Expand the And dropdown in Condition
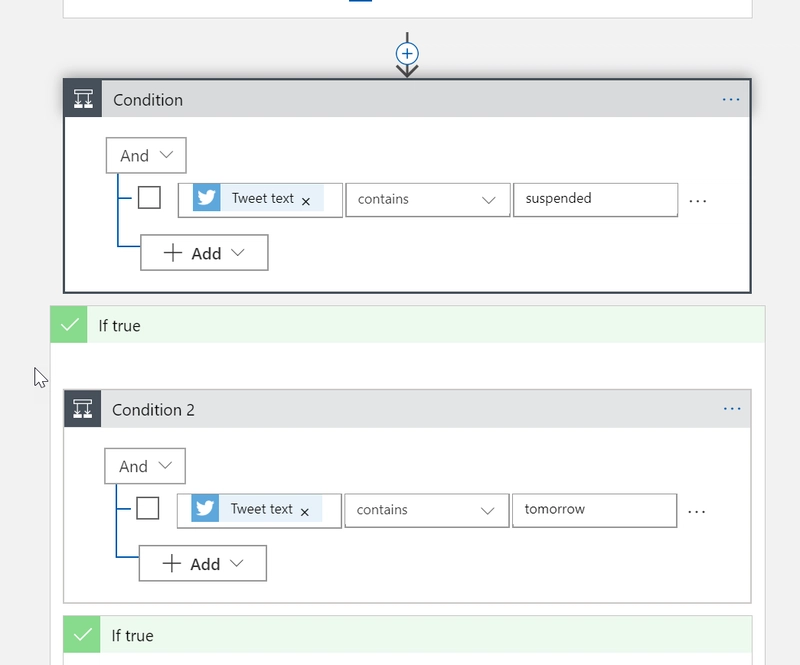 [146, 156]
